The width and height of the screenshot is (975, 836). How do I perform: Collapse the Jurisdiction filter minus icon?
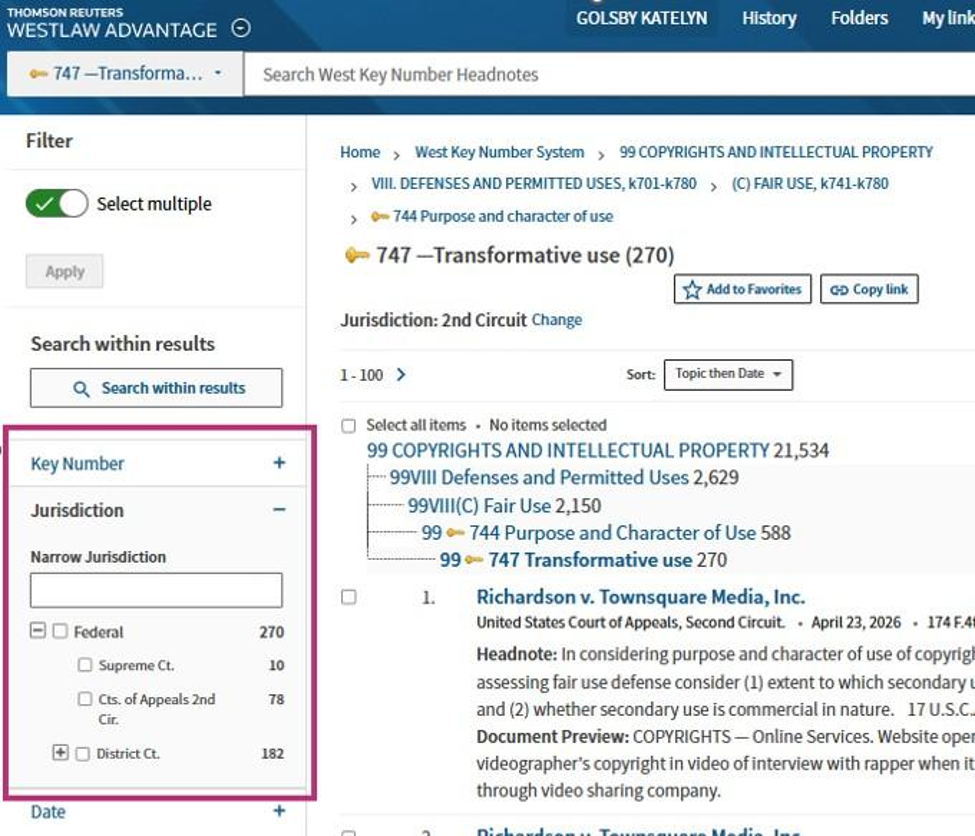tap(279, 510)
